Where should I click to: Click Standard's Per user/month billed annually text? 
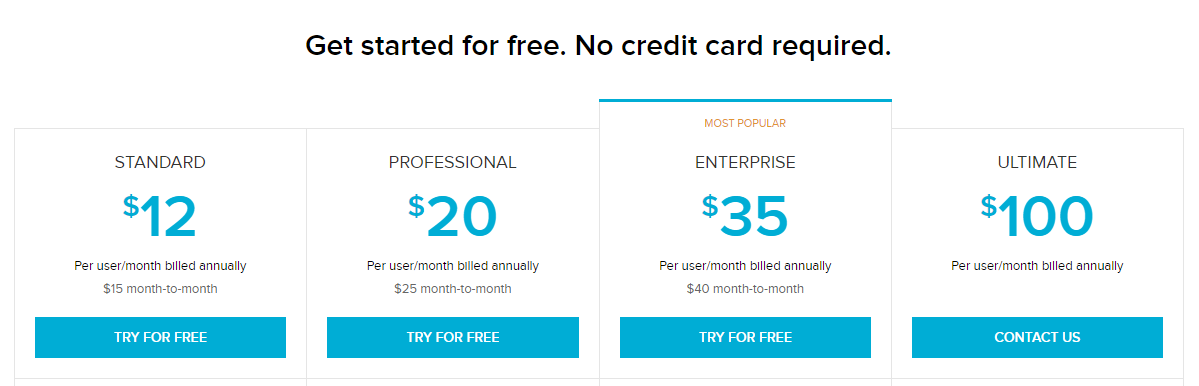[161, 266]
